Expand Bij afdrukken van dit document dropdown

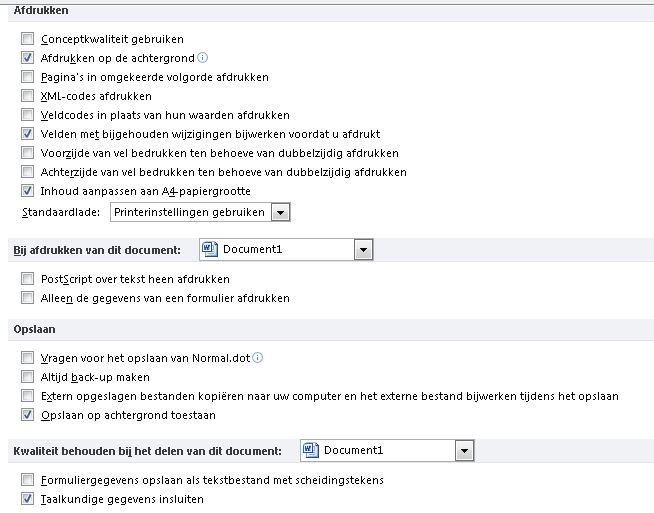click(x=363, y=249)
